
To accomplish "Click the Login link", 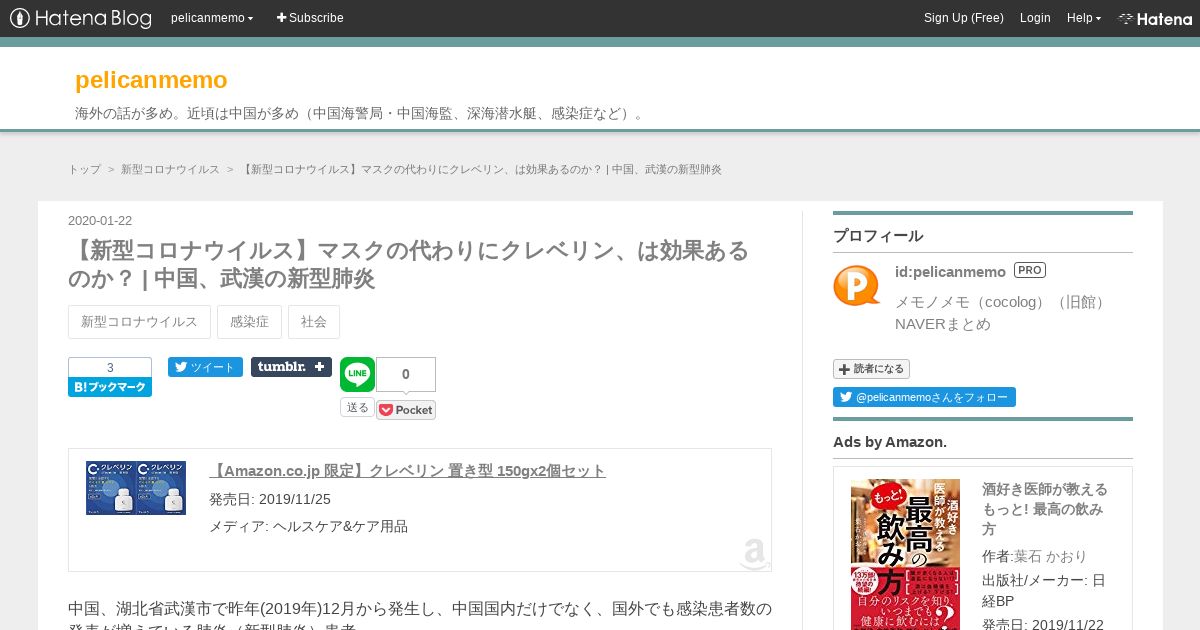I will (x=1035, y=18).
